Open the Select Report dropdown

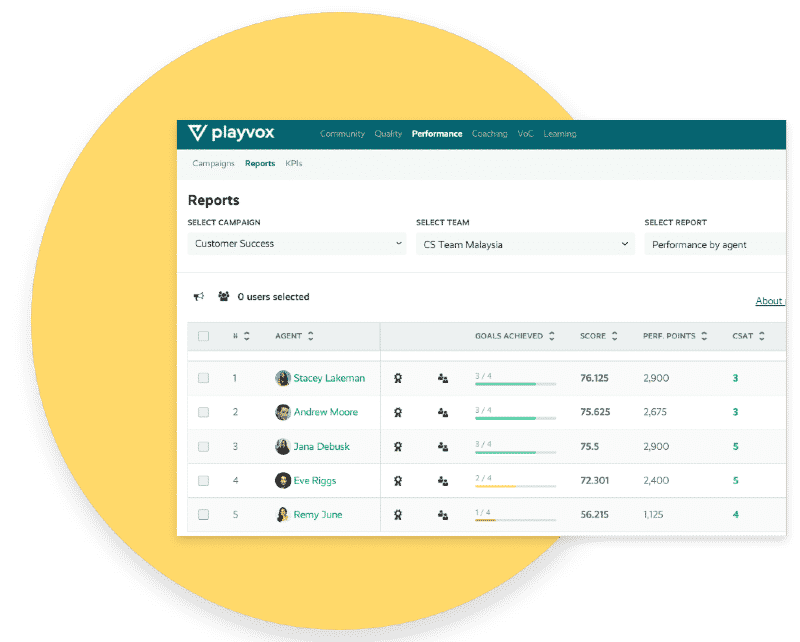coord(715,244)
